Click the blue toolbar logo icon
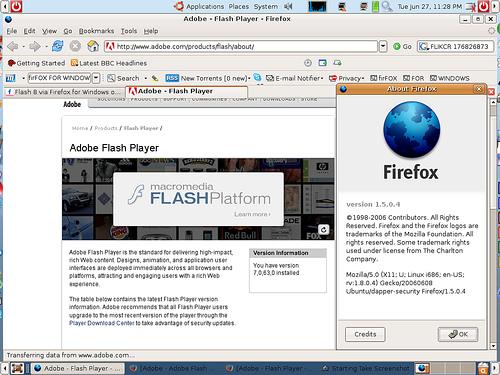This screenshot has height=375, width=500. 11,78
